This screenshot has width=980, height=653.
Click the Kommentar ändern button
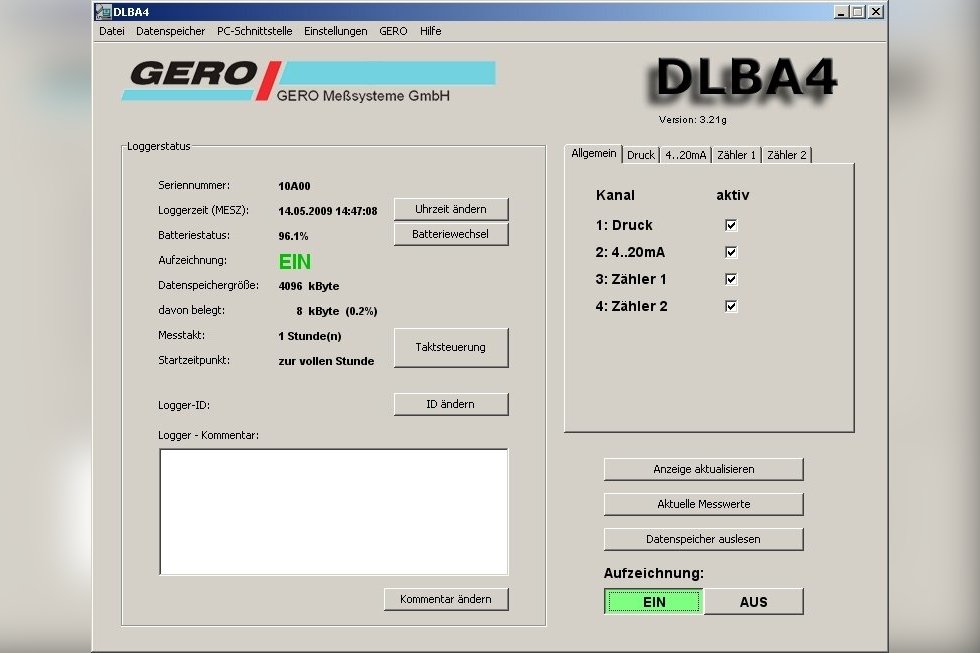click(x=446, y=599)
